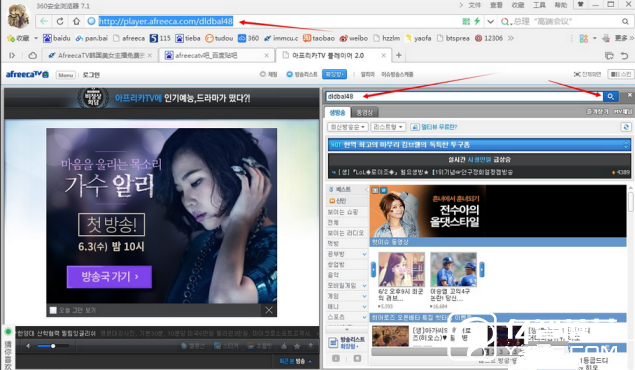Open the 115 bookmark
Image resolution: width=635 pixels, height=370 pixels.
(160, 38)
